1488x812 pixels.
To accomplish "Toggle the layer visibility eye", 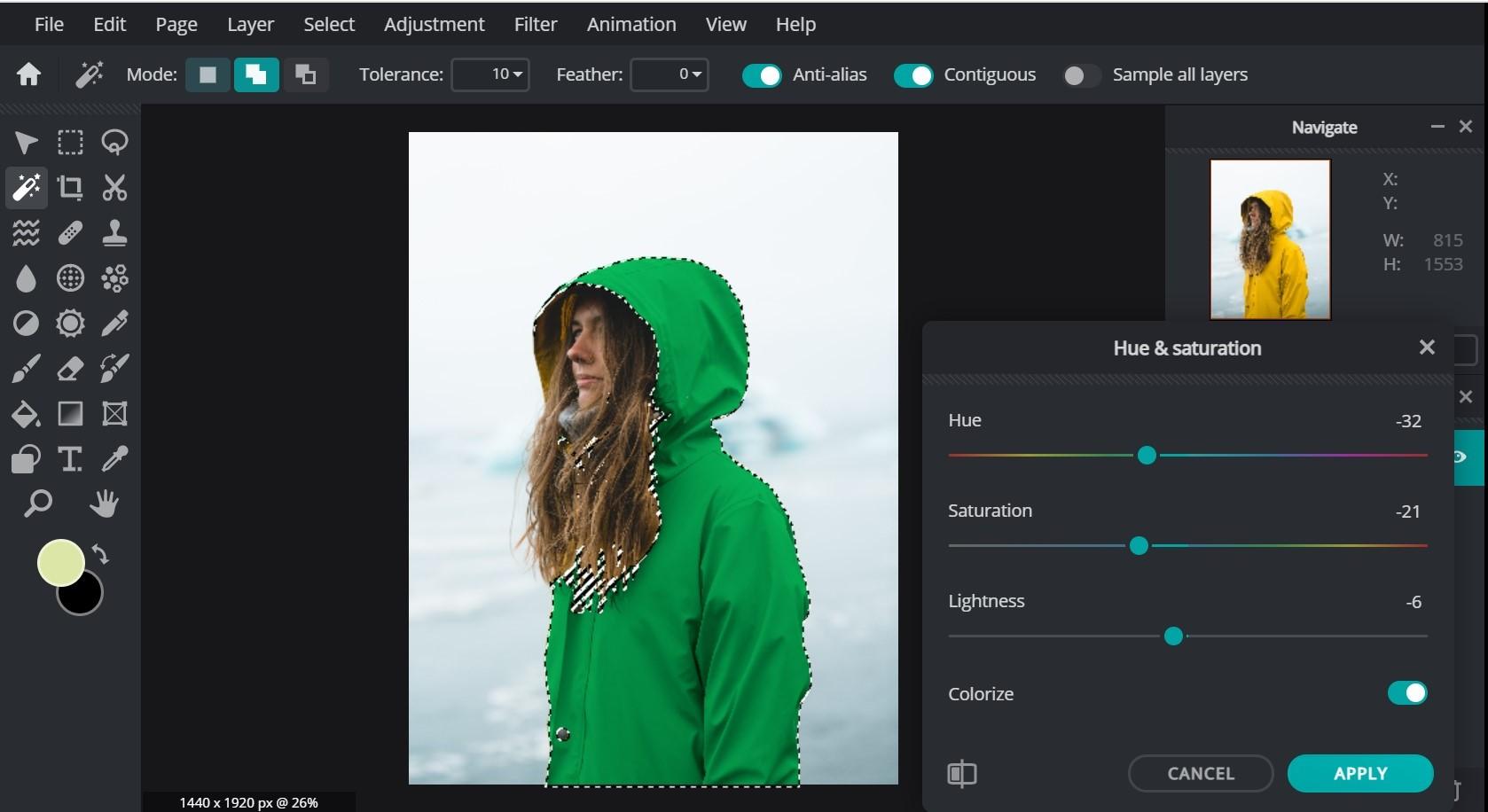I will pos(1460,457).
